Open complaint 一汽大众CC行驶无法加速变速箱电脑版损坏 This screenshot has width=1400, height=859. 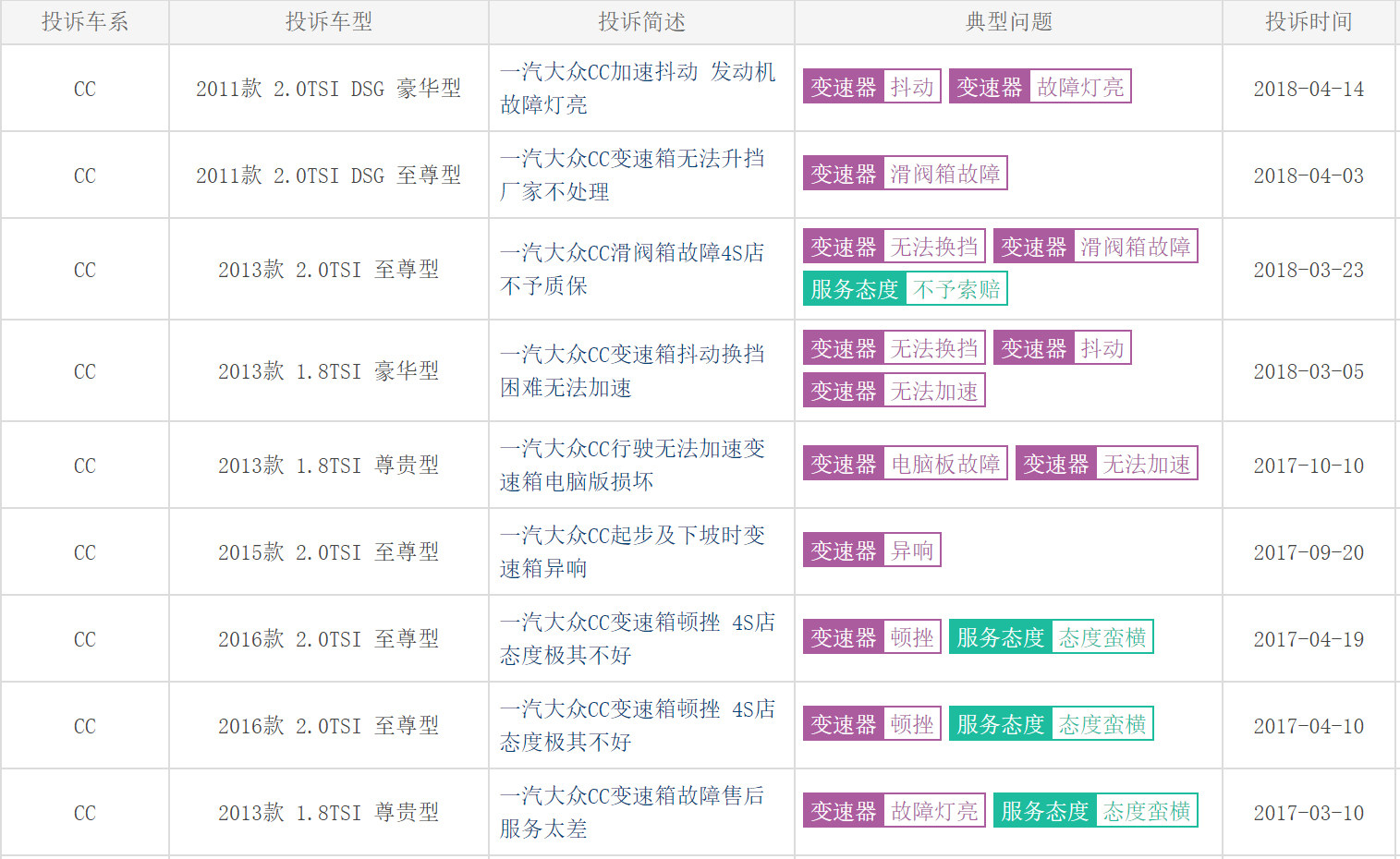point(633,466)
